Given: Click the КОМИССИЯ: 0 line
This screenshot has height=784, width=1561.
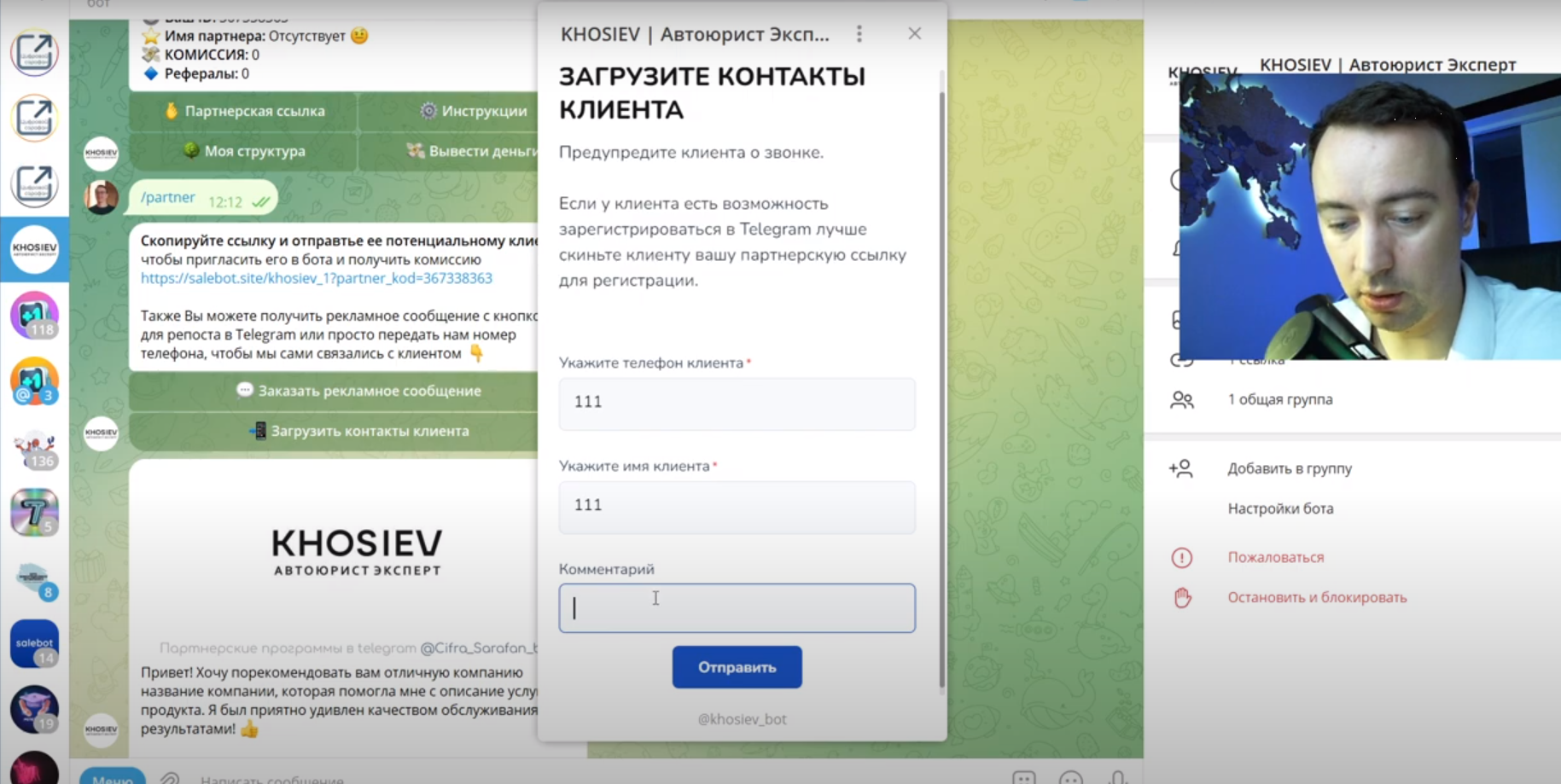Looking at the screenshot, I should coord(201,55).
